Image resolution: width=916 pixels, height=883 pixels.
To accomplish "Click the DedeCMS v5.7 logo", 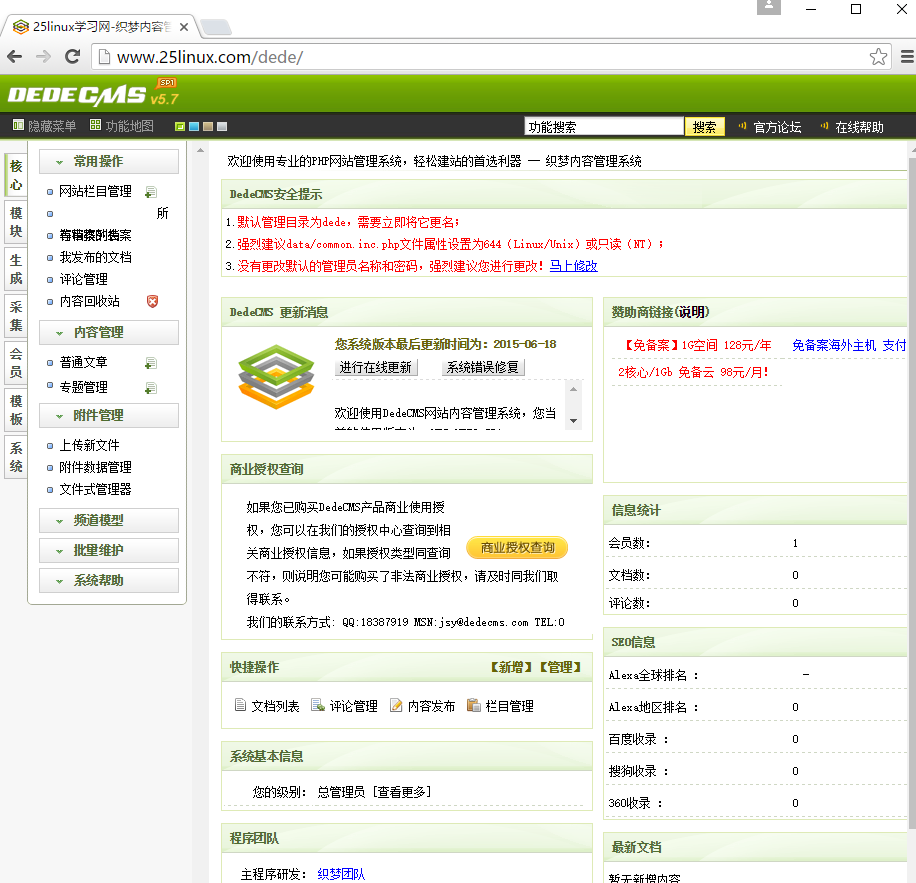I will (x=93, y=93).
